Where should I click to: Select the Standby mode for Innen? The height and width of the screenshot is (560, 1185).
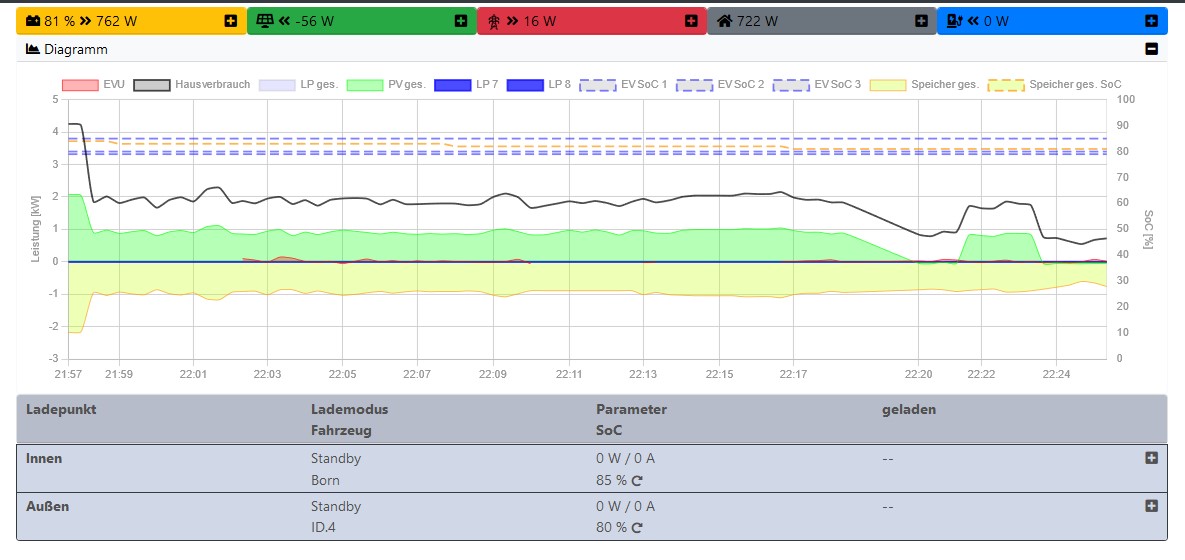[x=336, y=458]
